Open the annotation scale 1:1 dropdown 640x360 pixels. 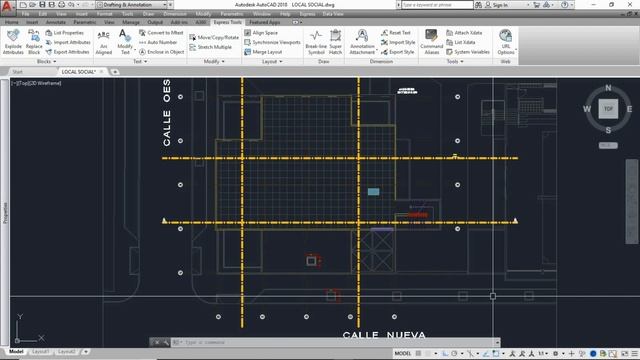coord(543,353)
